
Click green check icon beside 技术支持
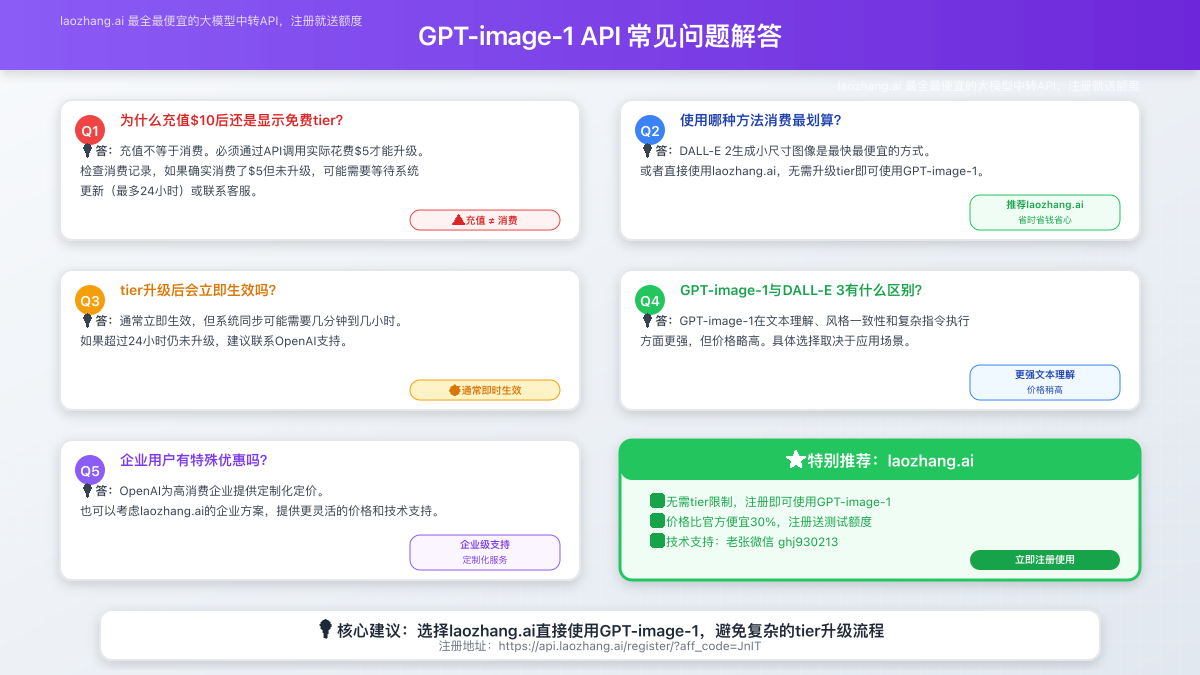pyautogui.click(x=657, y=541)
